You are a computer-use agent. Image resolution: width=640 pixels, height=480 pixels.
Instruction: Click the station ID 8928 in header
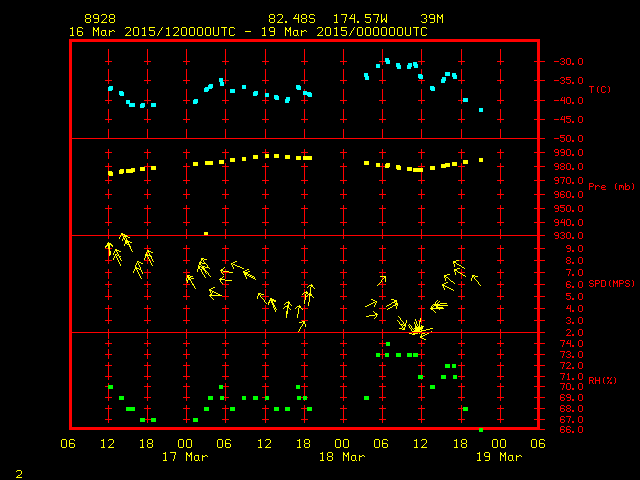pos(100,19)
